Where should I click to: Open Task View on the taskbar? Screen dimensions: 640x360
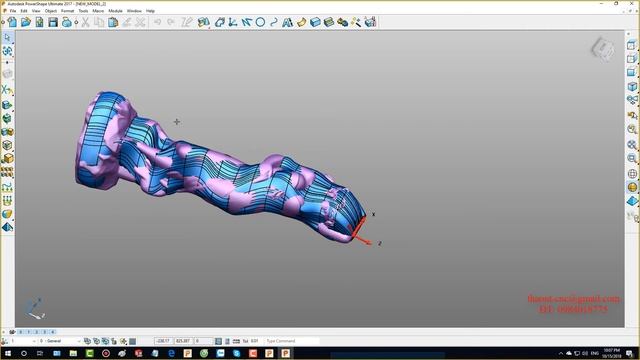pyautogui.click(x=40, y=353)
